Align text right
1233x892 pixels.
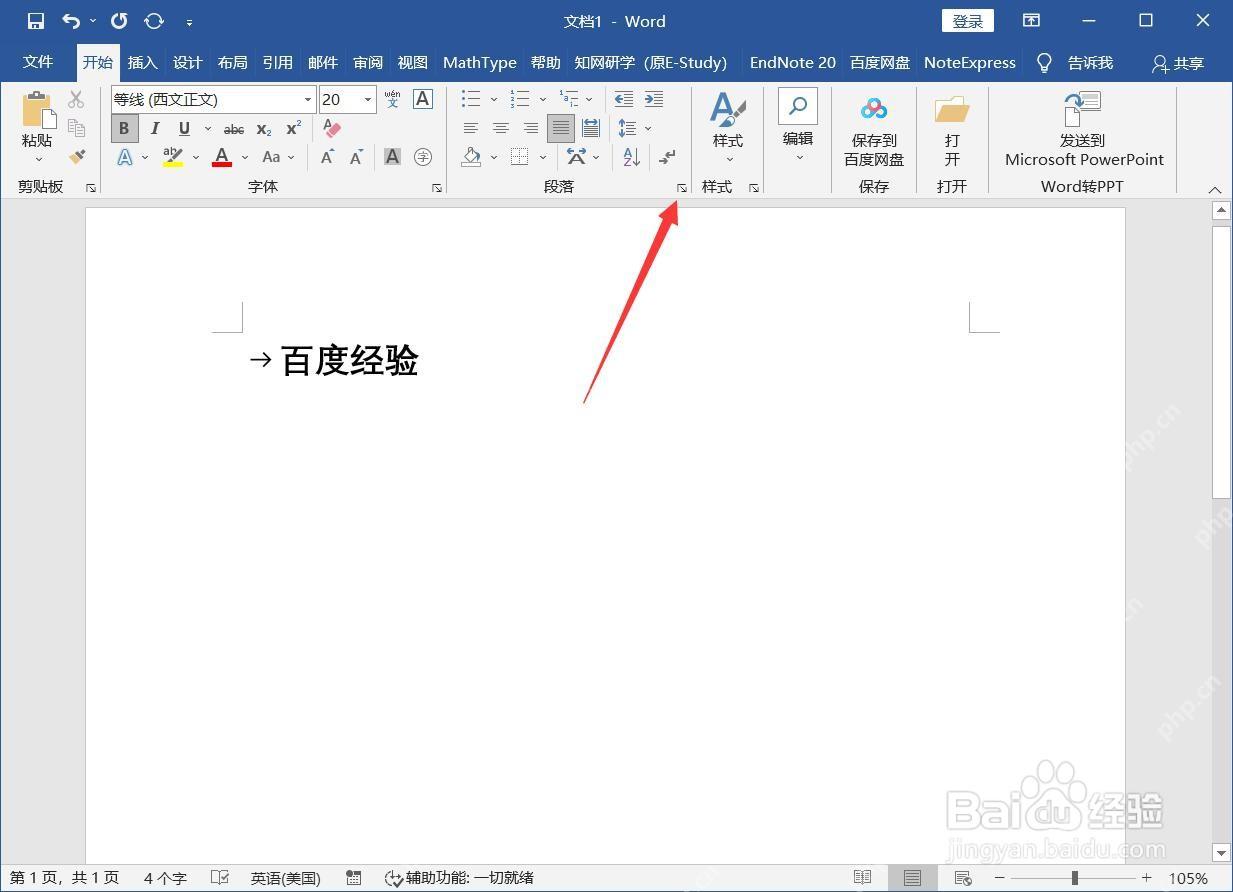coord(531,128)
